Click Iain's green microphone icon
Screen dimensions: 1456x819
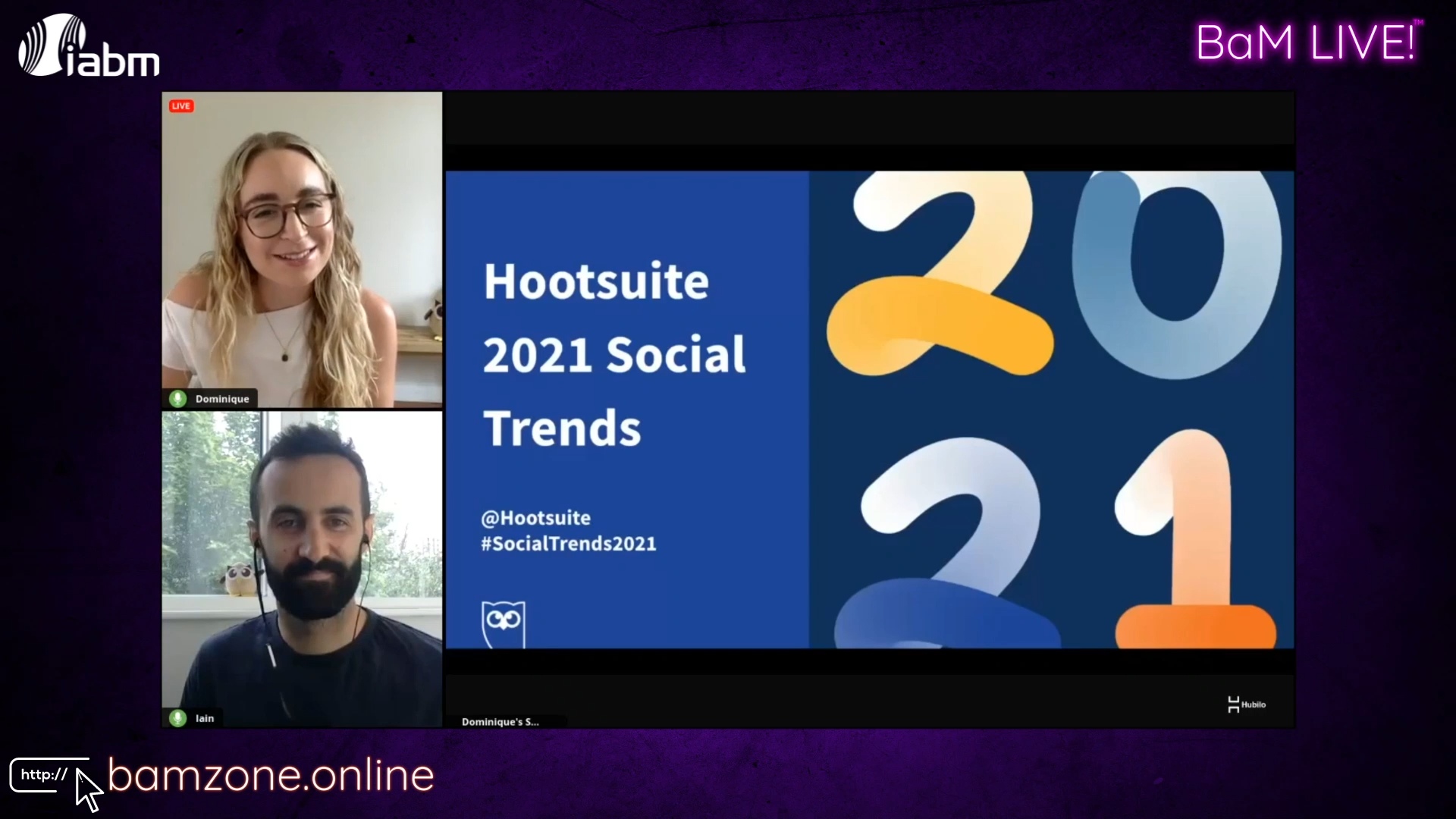point(178,718)
